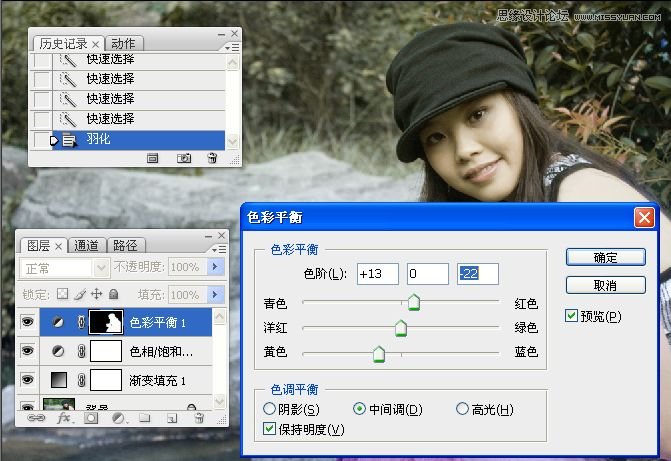Image resolution: width=671 pixels, height=461 pixels.
Task: Open the Layers panel flyout menu
Action: (x=220, y=249)
